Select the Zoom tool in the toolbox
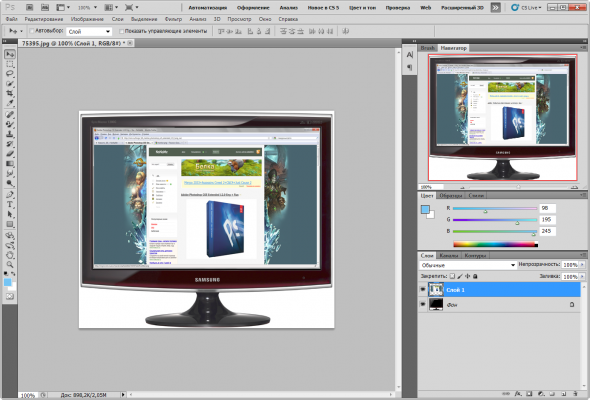 click(x=10, y=265)
